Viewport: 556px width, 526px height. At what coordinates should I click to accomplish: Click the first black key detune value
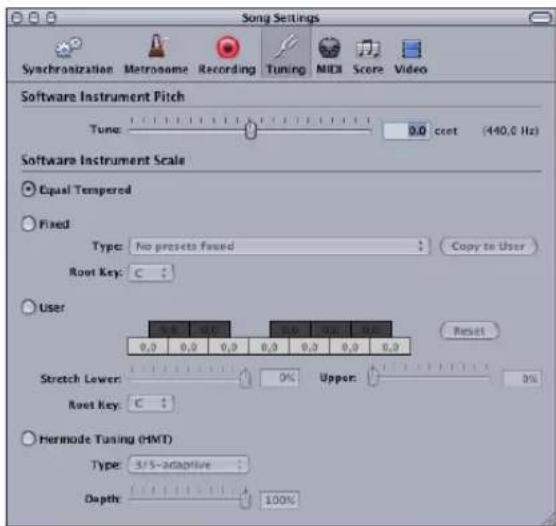click(169, 330)
